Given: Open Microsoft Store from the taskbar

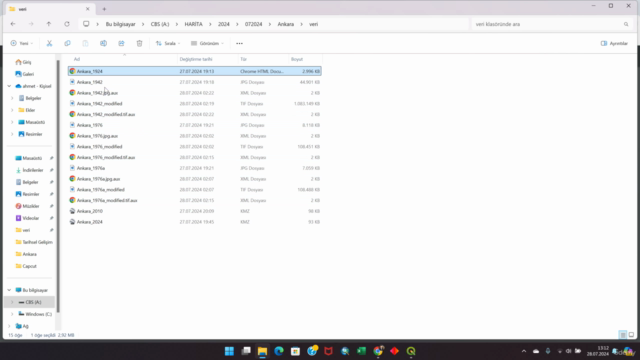Looking at the screenshot, I should [295, 351].
